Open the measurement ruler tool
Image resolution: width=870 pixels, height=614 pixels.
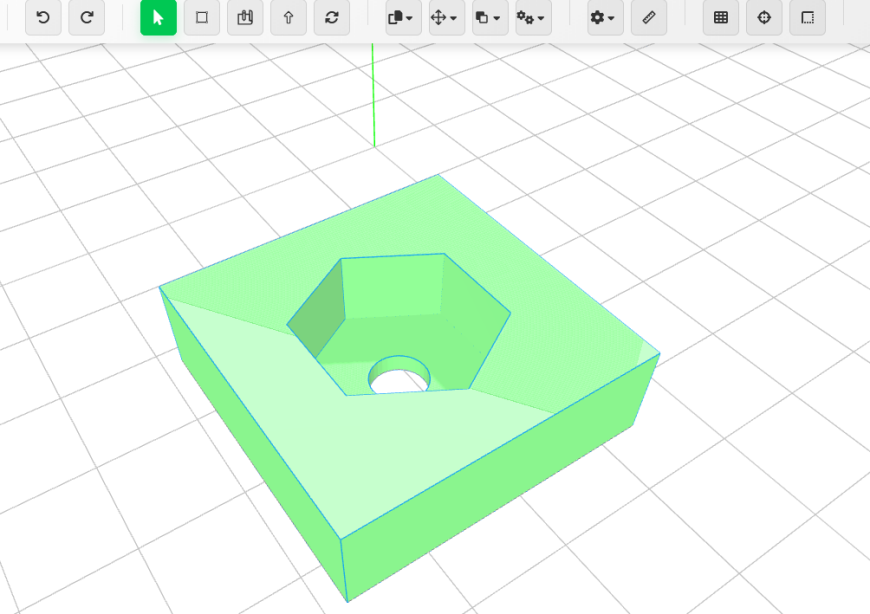pos(648,18)
